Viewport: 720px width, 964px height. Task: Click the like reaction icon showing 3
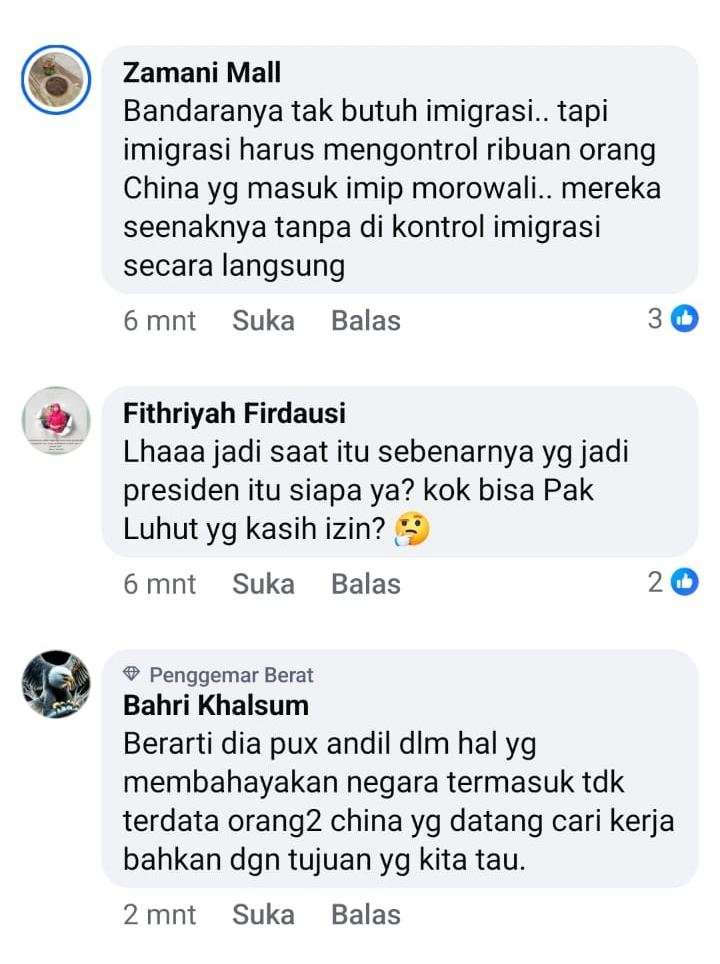point(684,318)
